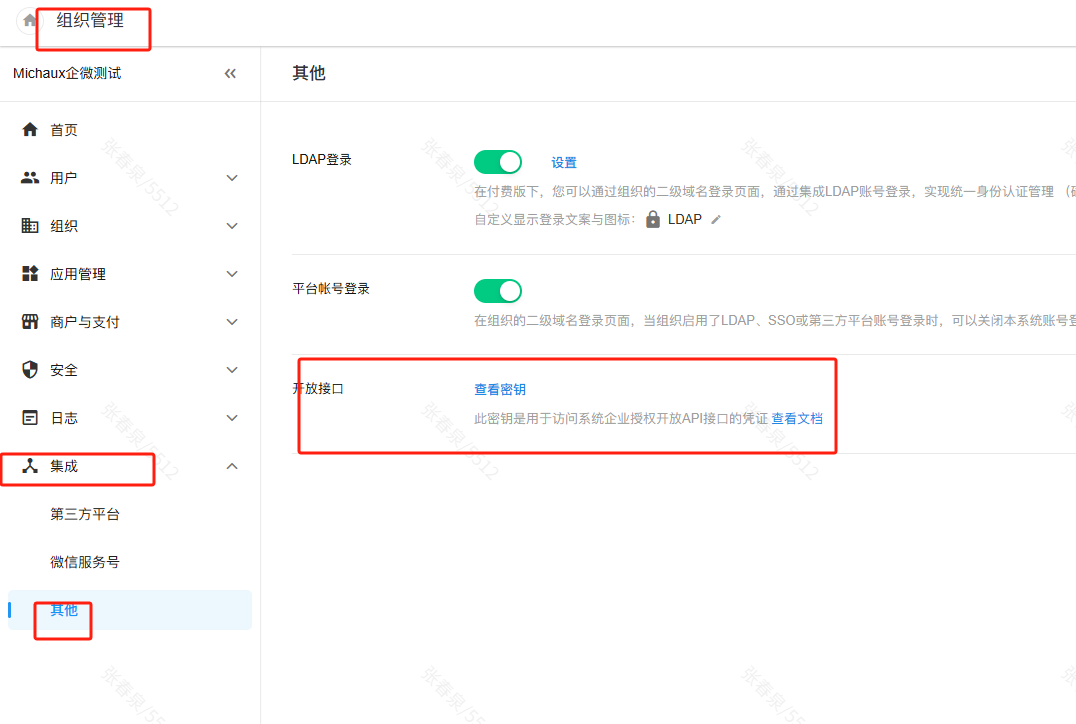Edit LDAP display text with pencil icon
The width and height of the screenshot is (1076, 724).
(x=716, y=220)
